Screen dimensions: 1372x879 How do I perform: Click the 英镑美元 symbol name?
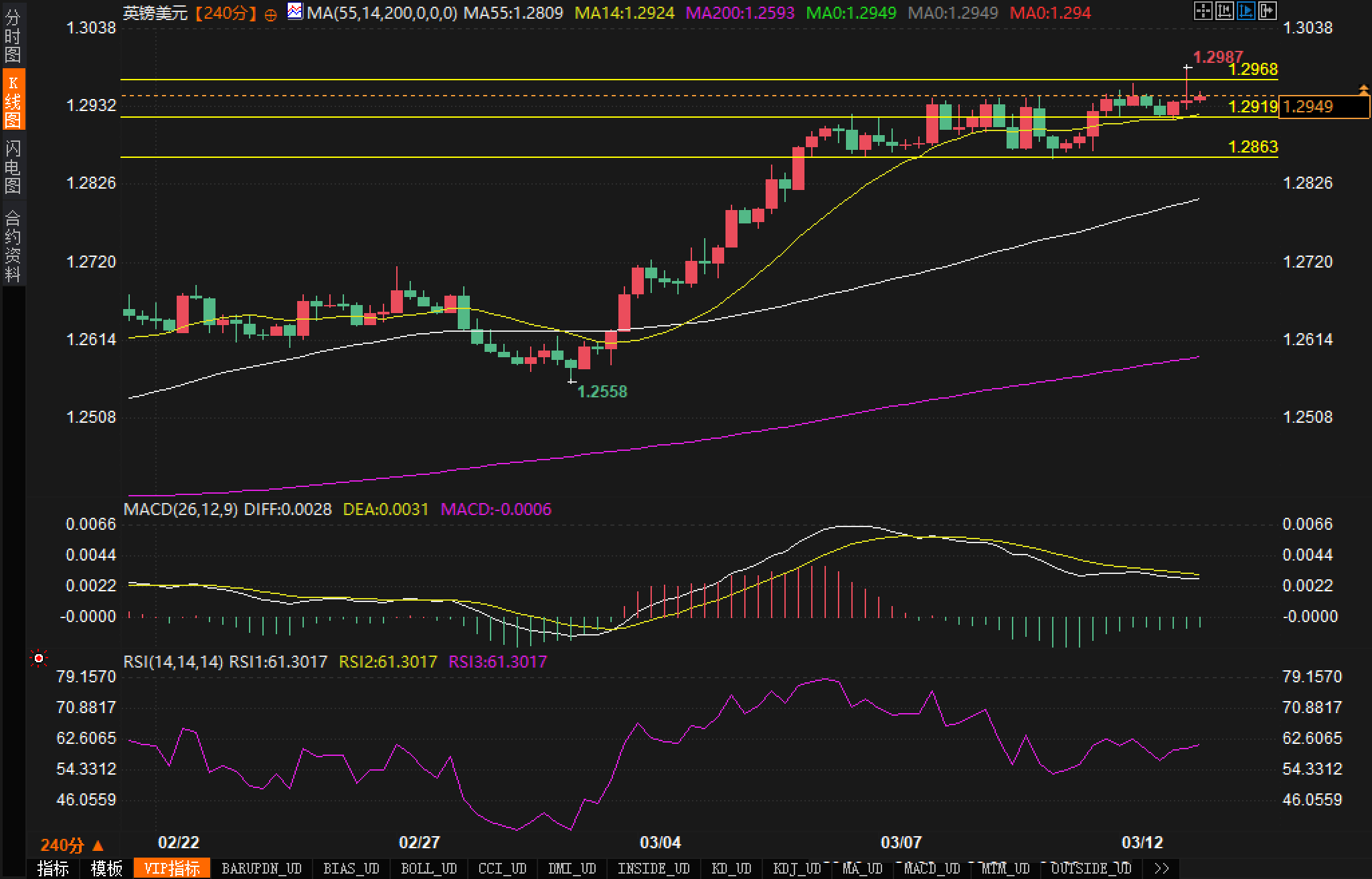(x=155, y=13)
